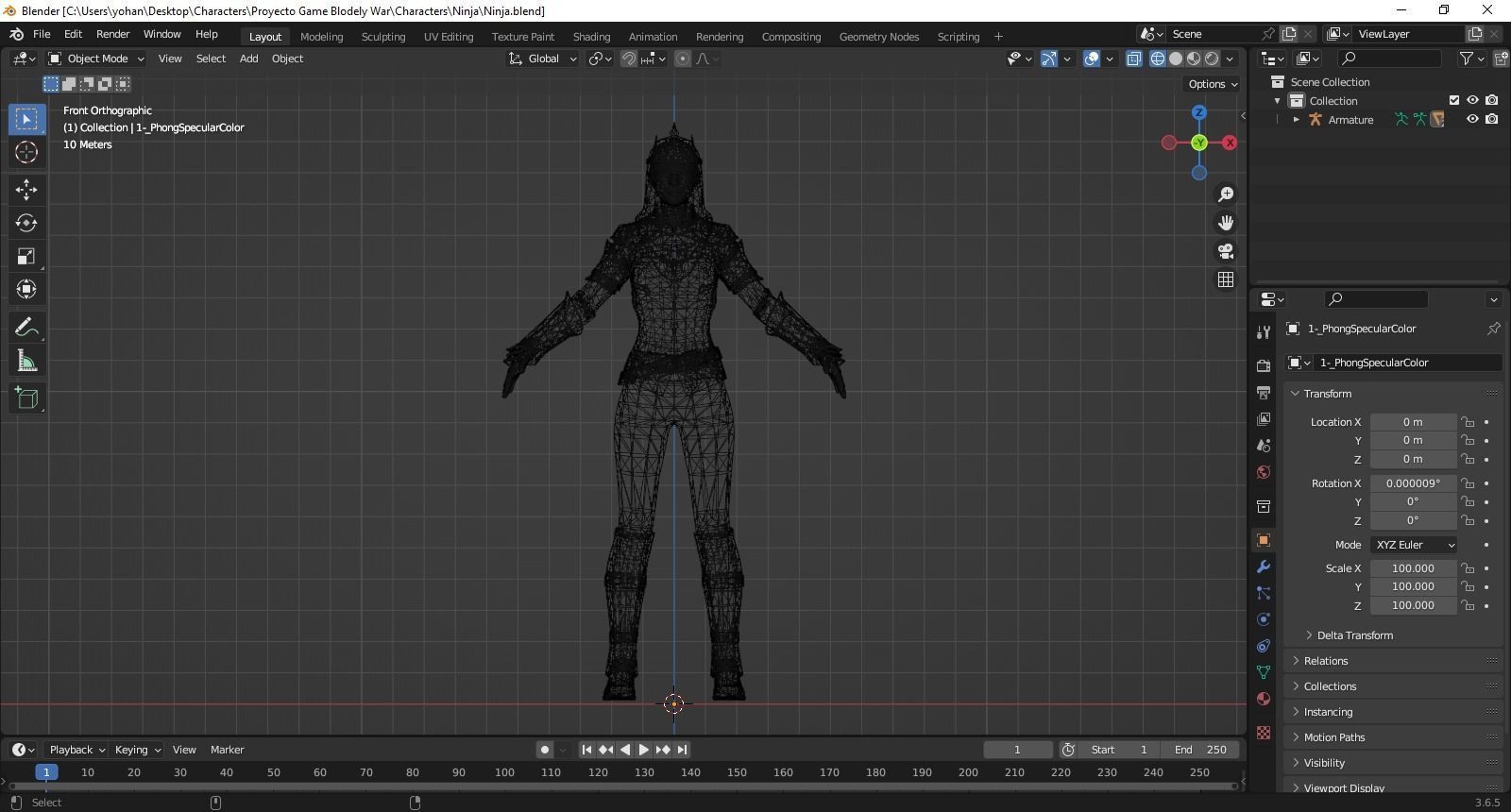
Task: Click the Scale X value field
Action: pos(1413,568)
